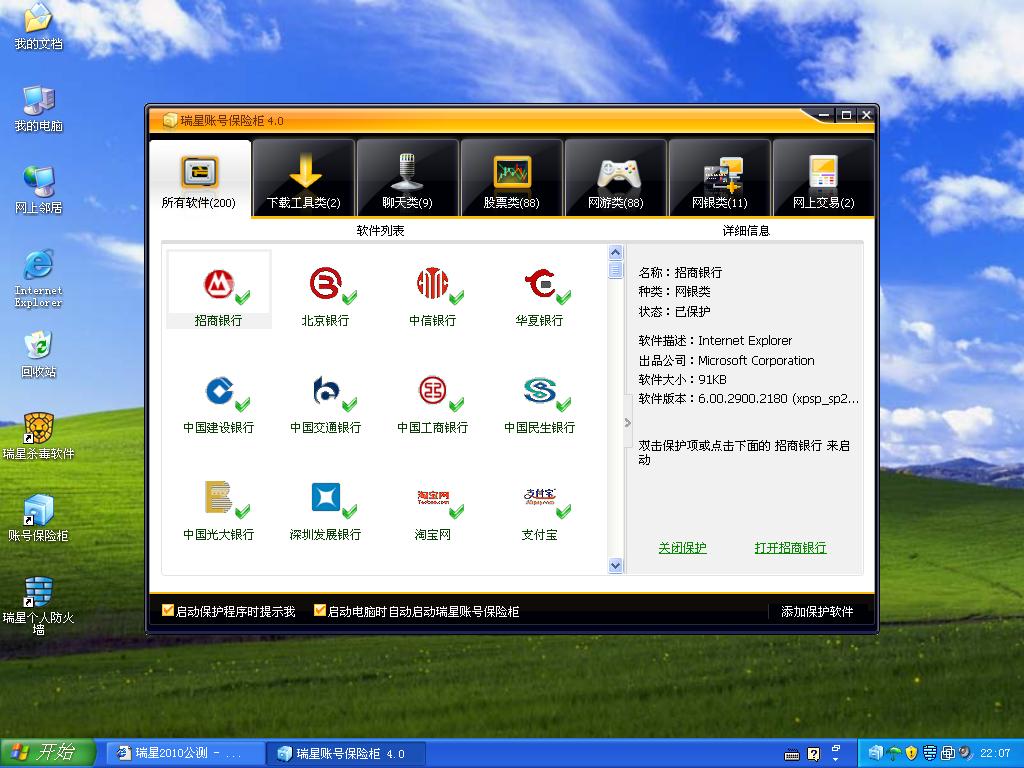1024x768 pixels.
Task: Click 软件版本 6.00.2900.2180 text
Action: coord(748,398)
